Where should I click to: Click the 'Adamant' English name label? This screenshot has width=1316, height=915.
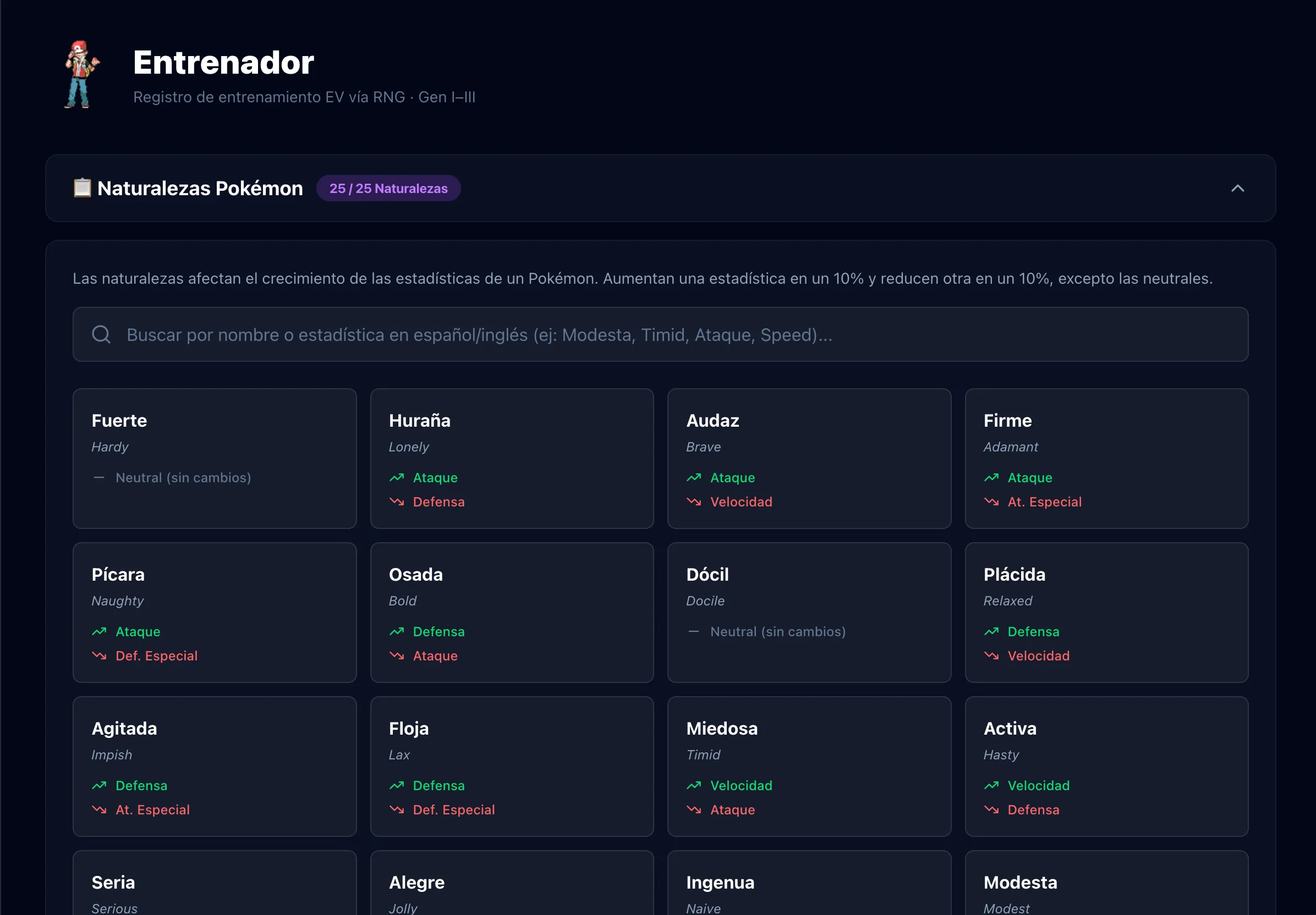(1011, 447)
